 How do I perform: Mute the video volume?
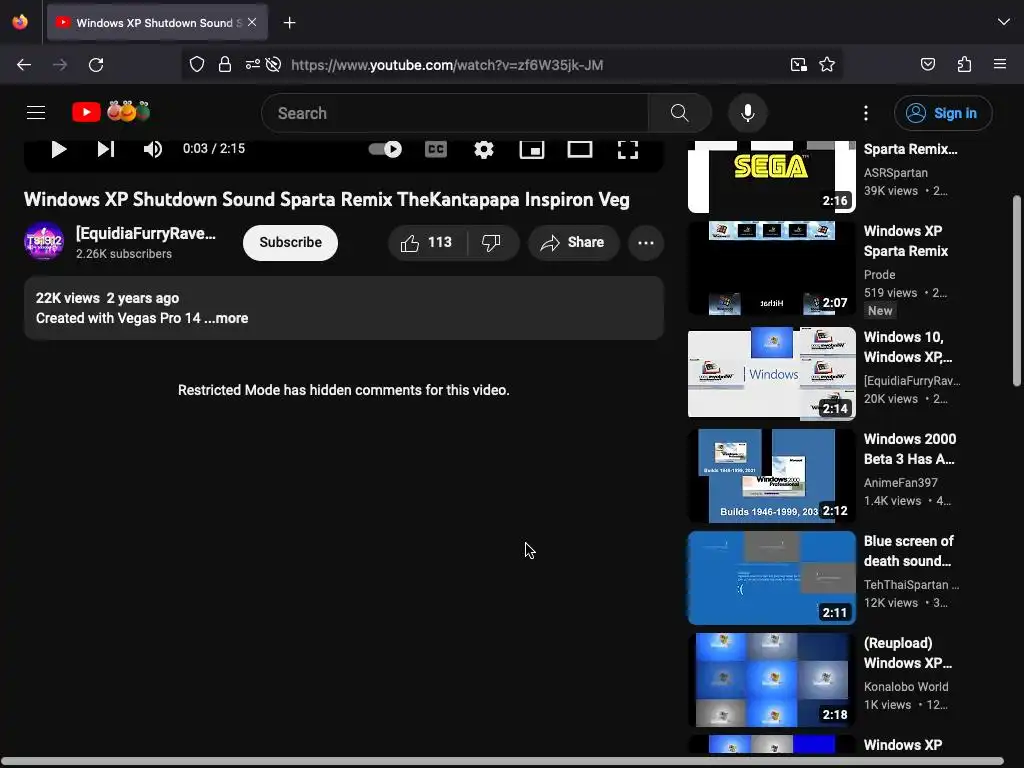pyautogui.click(x=153, y=150)
